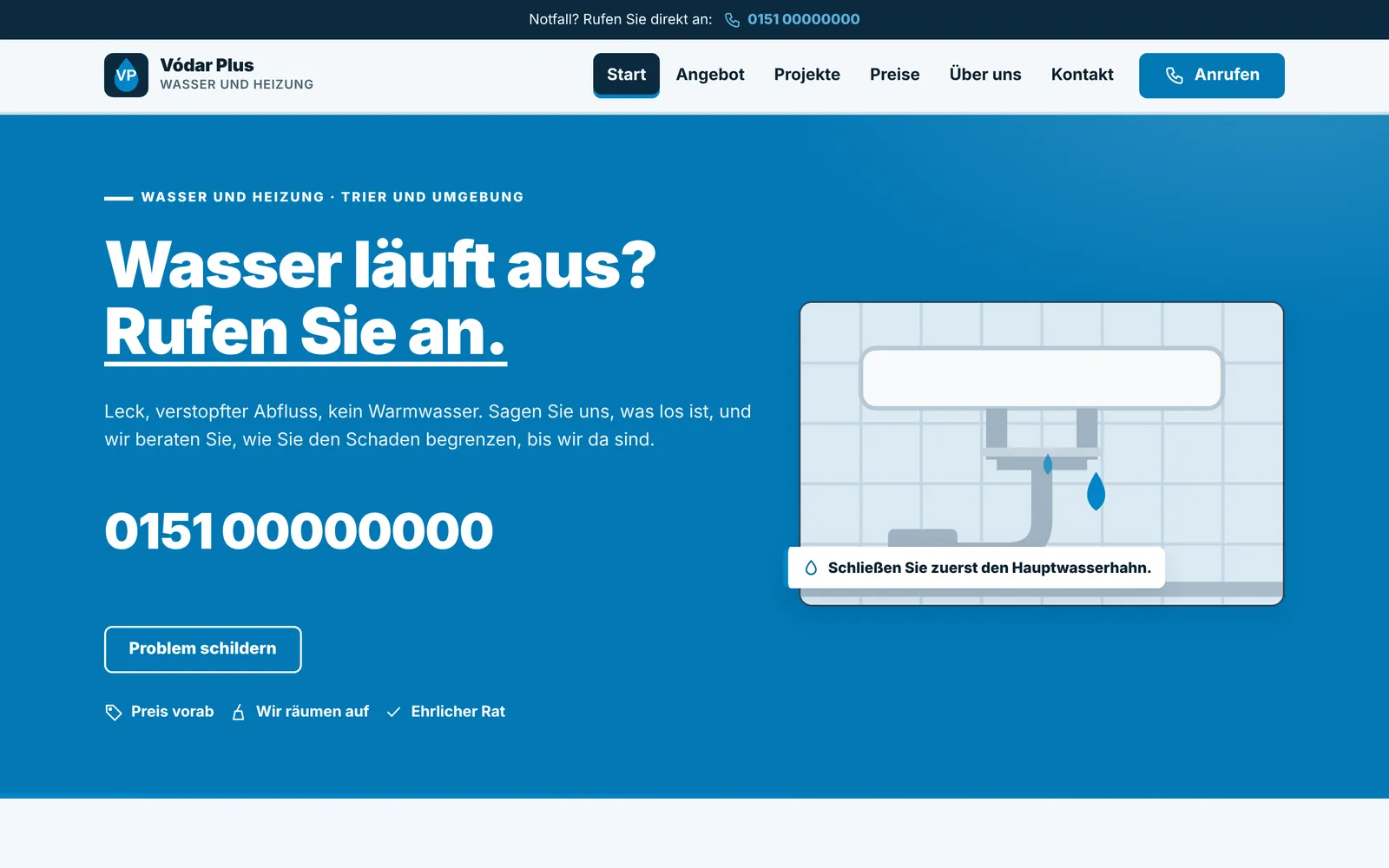Click the checkmark icon beside Ehrlicher Rat
1389x868 pixels.
[393, 712]
